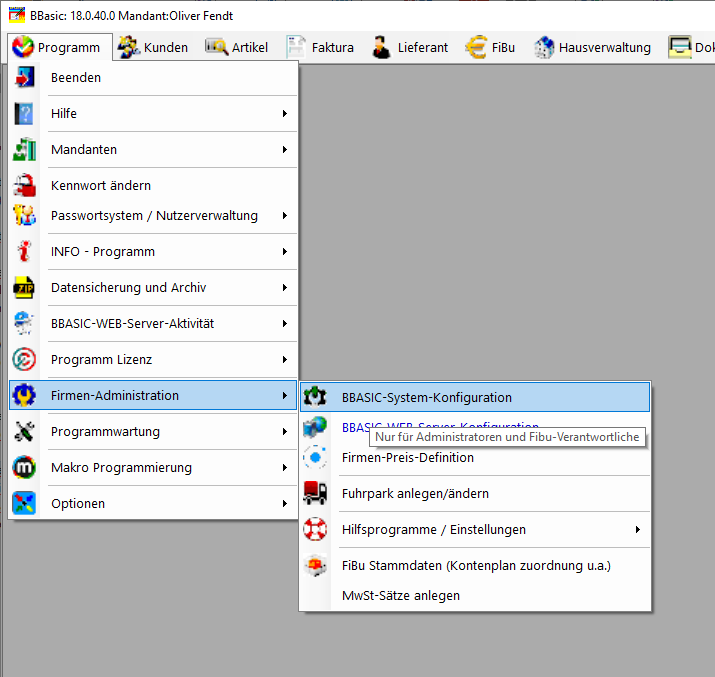Click the Programm Lizenz copyright icon
715x677 pixels.
pyautogui.click(x=24, y=360)
